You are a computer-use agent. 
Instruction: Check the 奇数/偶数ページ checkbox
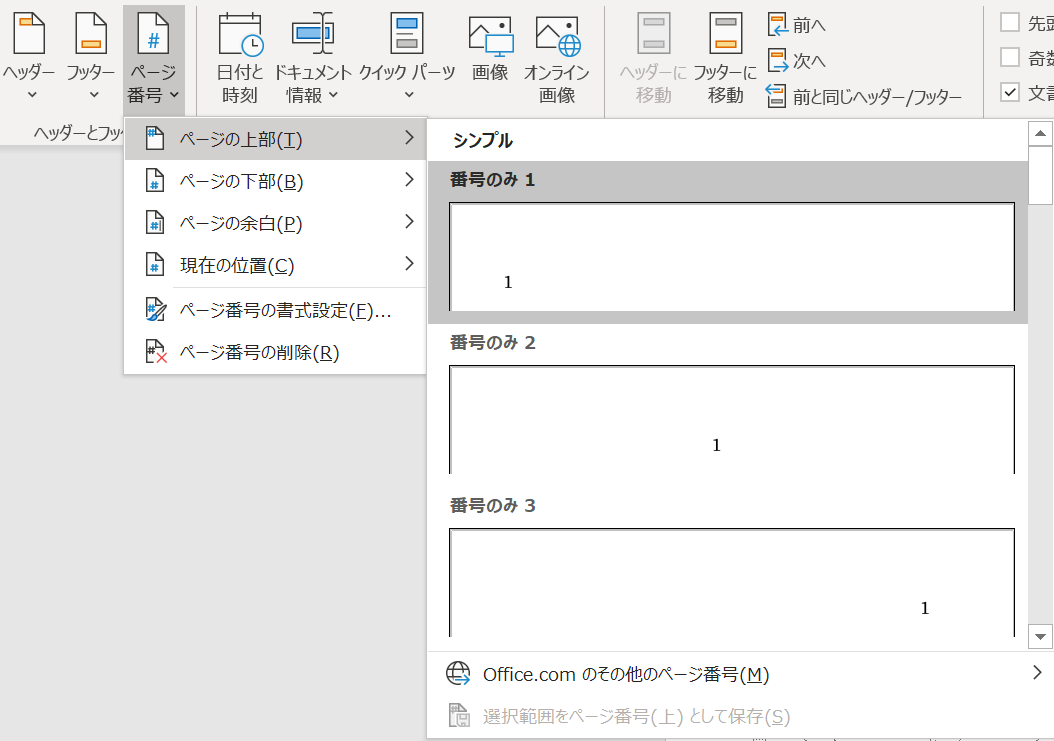click(1012, 57)
